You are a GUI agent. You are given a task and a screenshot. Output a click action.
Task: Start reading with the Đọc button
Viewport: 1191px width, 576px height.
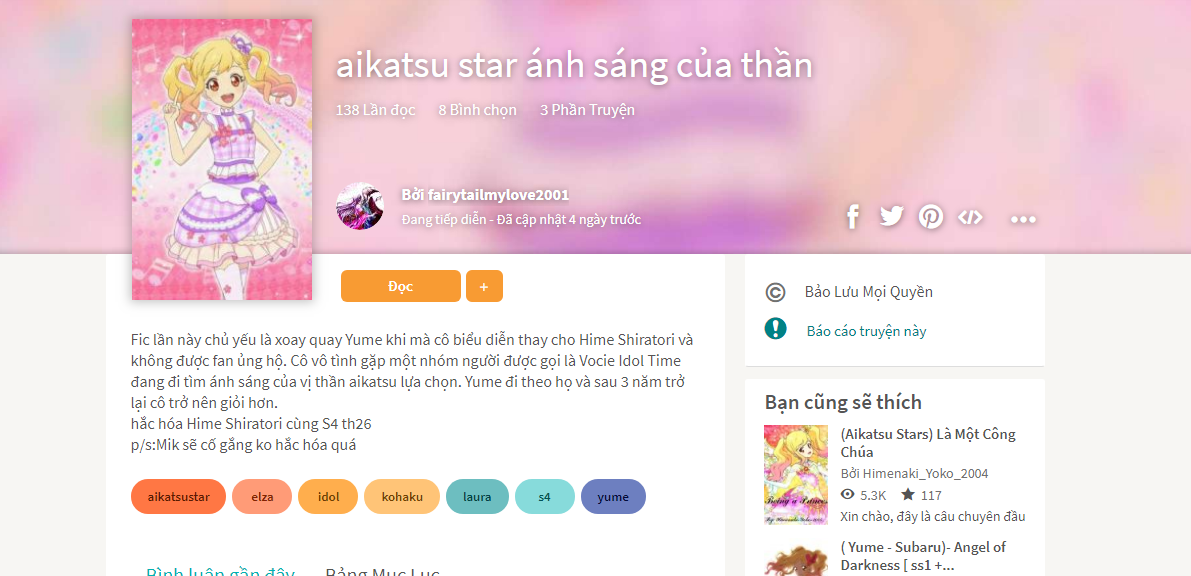pyautogui.click(x=401, y=286)
